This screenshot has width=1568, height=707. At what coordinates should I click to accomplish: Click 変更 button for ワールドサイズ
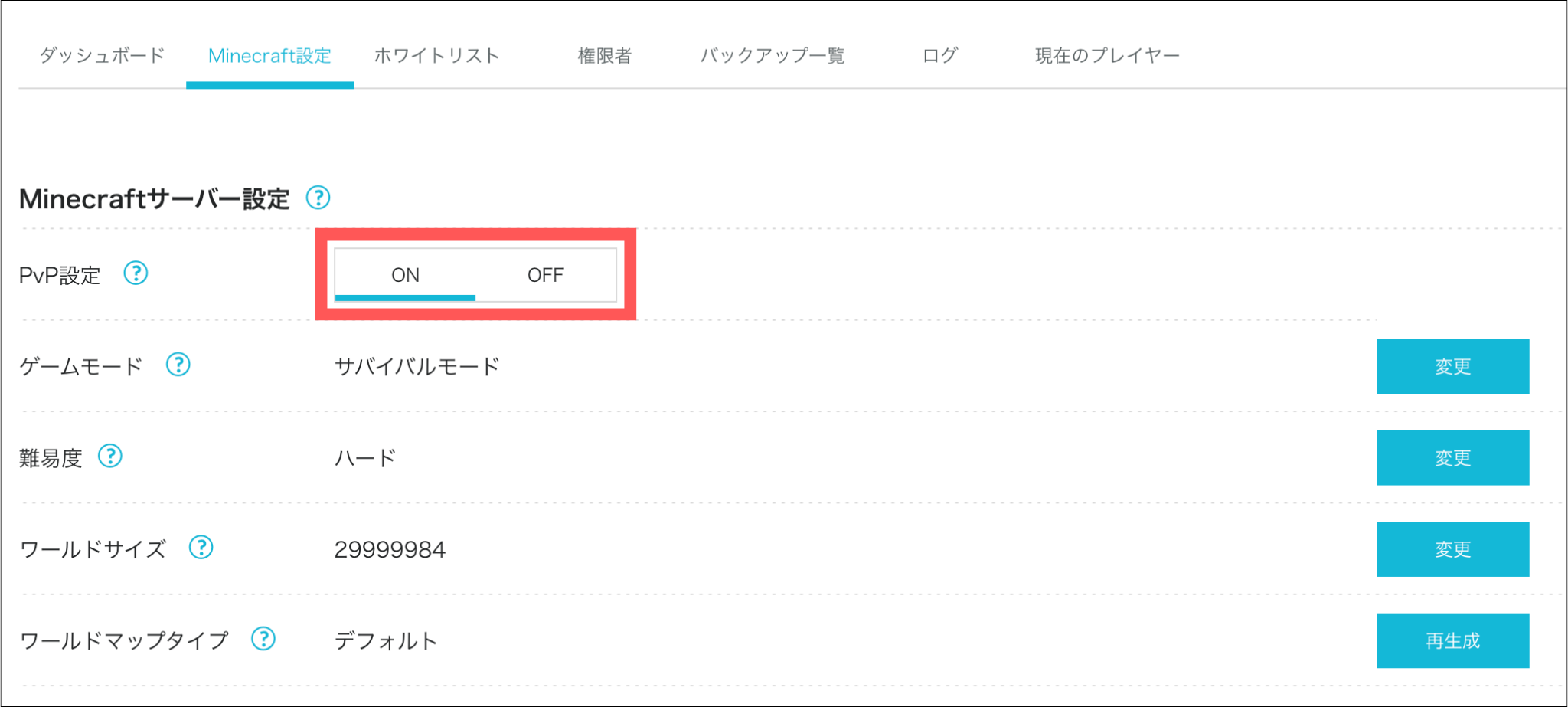click(1452, 549)
